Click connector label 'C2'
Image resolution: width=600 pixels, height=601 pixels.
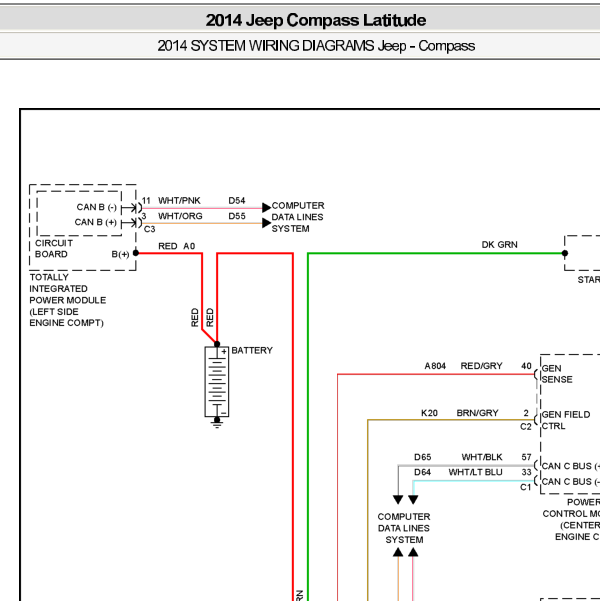point(526,427)
